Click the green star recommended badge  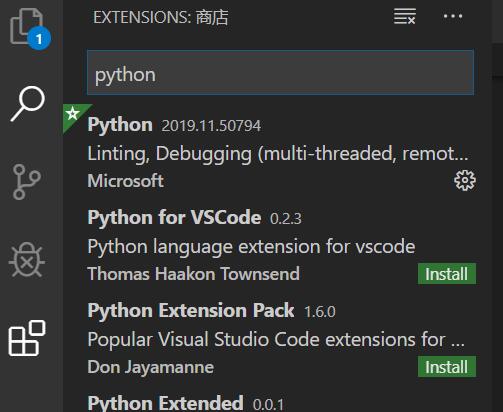tap(73, 114)
